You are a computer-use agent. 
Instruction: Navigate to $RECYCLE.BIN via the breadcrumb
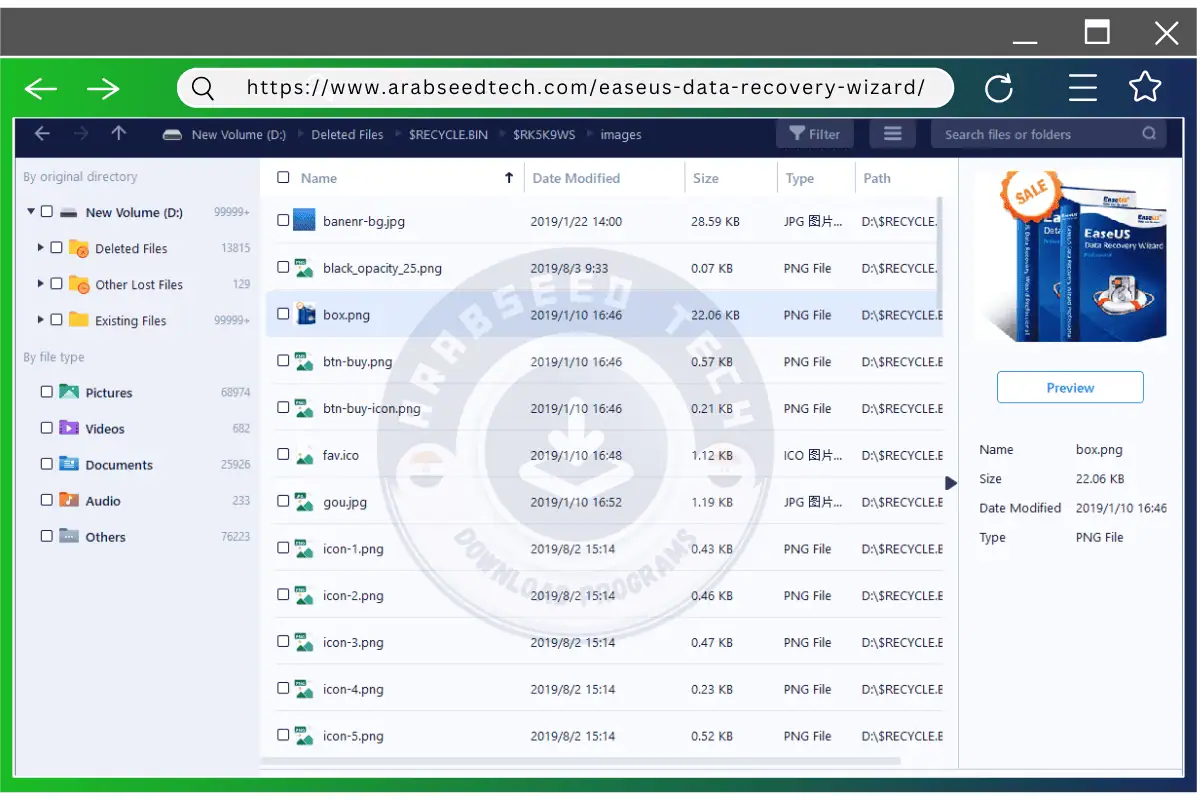pyautogui.click(x=450, y=133)
